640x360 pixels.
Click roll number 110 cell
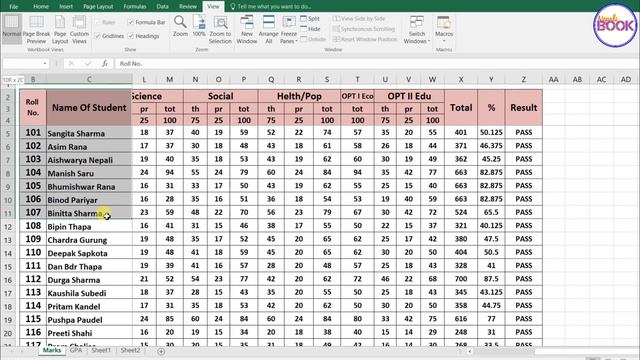[x=33, y=253]
